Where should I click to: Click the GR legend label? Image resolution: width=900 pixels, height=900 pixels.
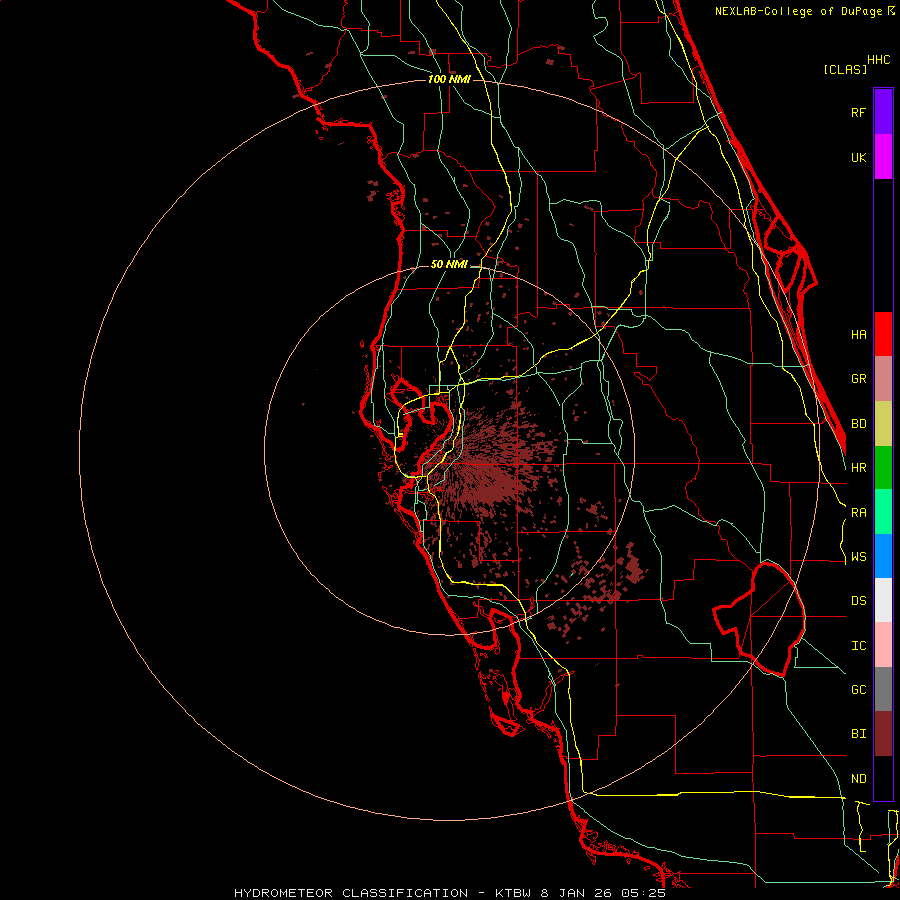pyautogui.click(x=858, y=379)
